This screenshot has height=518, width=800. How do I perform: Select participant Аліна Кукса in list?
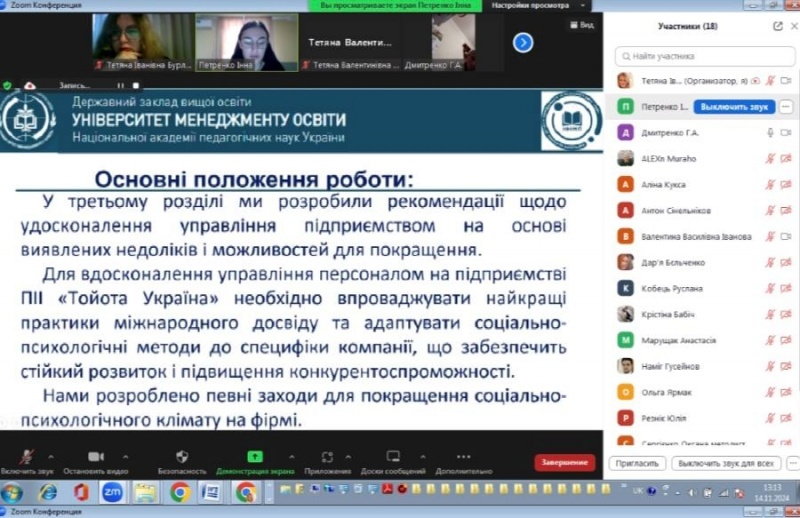(x=702, y=184)
